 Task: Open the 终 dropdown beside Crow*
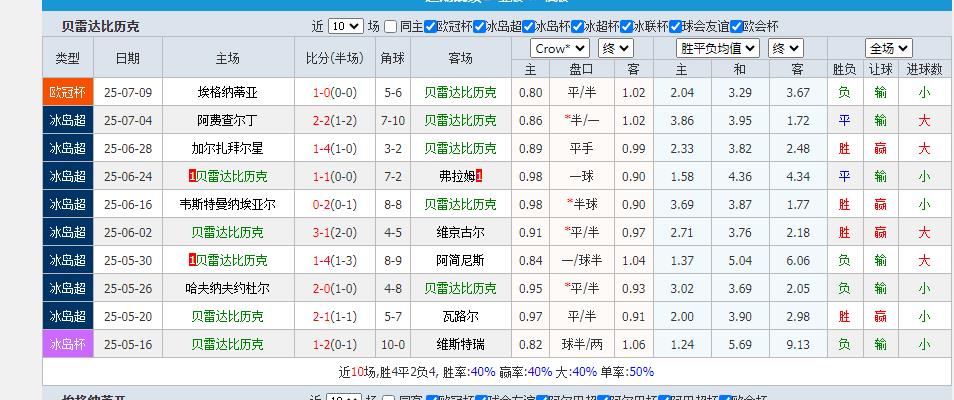coord(613,48)
